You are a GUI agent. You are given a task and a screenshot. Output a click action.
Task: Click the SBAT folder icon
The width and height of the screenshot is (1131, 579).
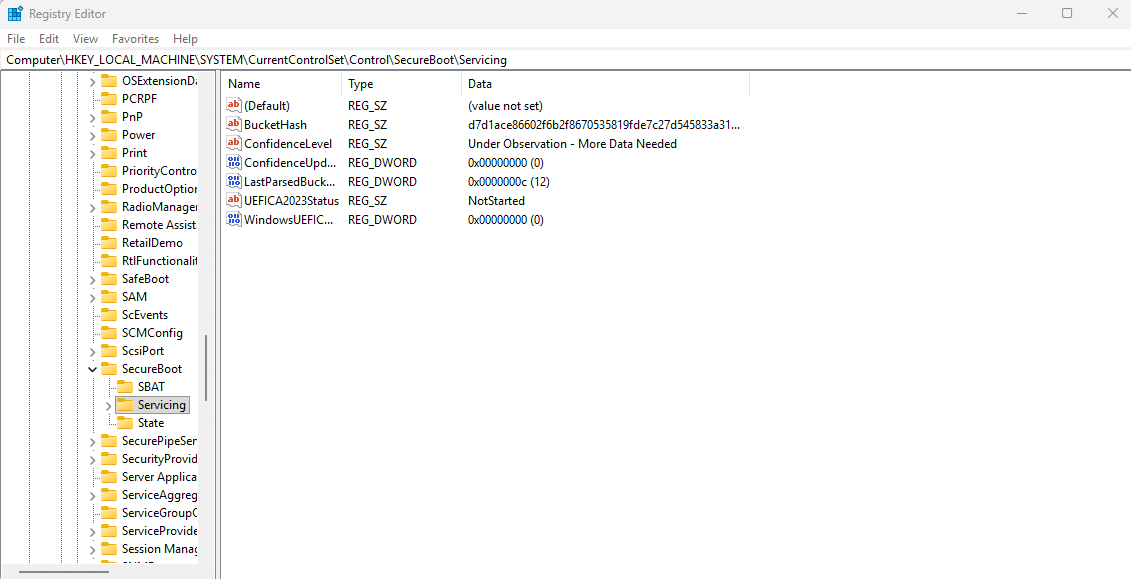125,387
